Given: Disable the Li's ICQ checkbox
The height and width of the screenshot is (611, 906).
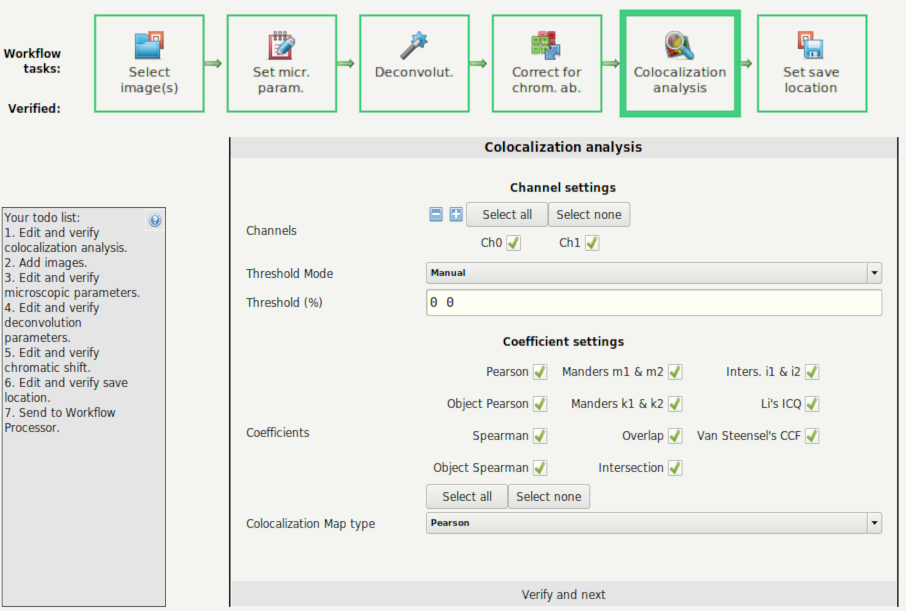Looking at the screenshot, I should click(x=811, y=404).
